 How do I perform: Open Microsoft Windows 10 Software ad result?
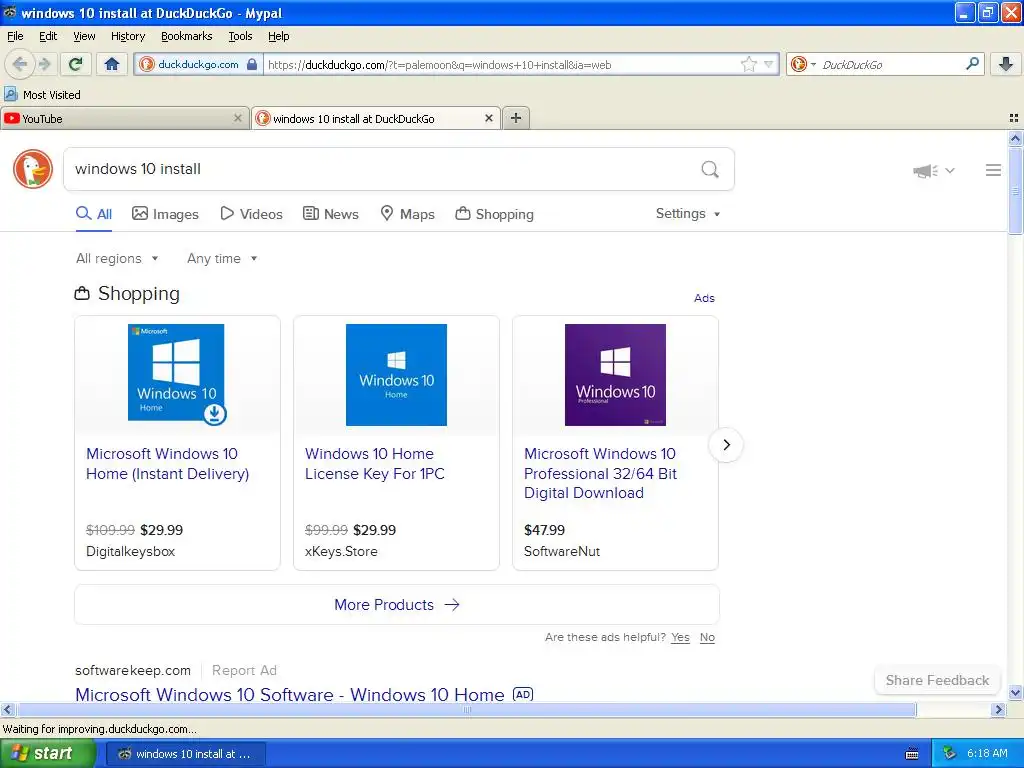(x=290, y=694)
